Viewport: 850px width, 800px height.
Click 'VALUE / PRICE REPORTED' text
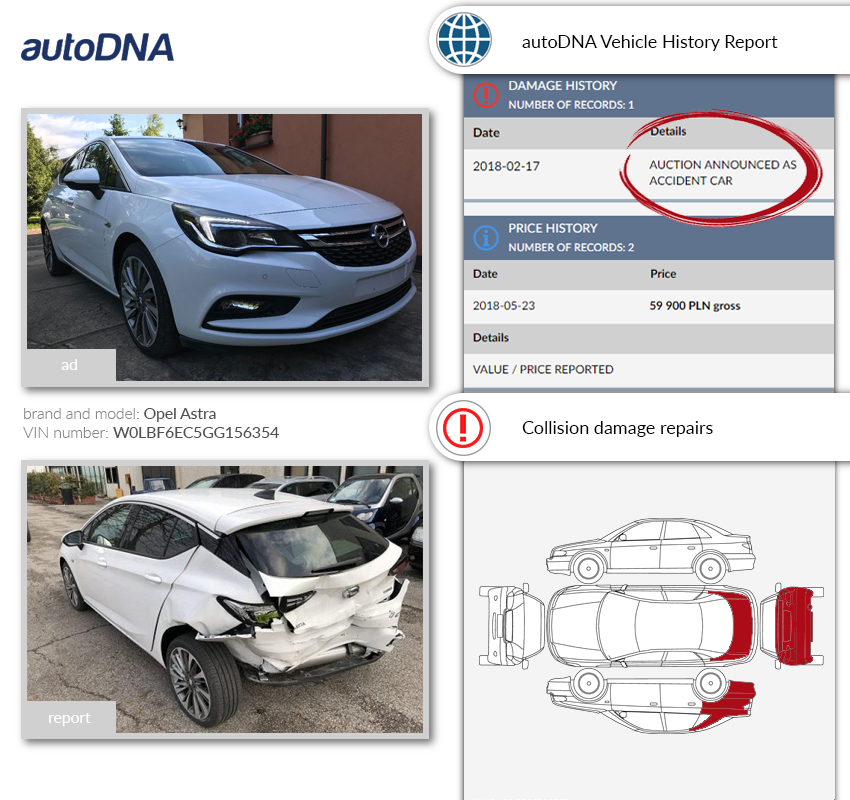pos(543,370)
